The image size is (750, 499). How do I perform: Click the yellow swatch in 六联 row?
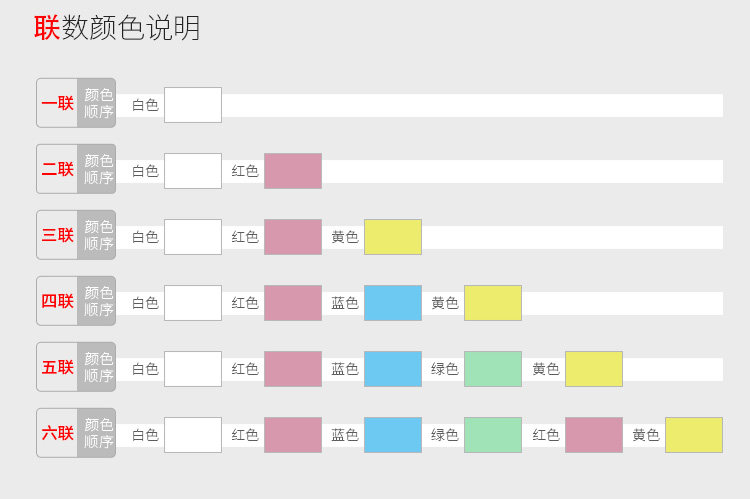click(694, 435)
